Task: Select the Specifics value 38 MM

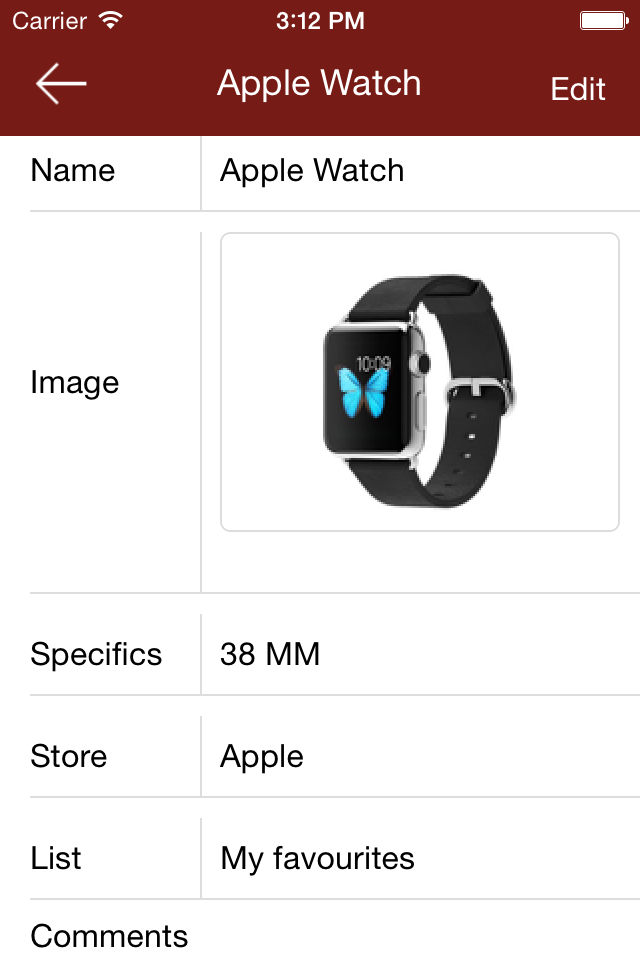Action: [269, 654]
